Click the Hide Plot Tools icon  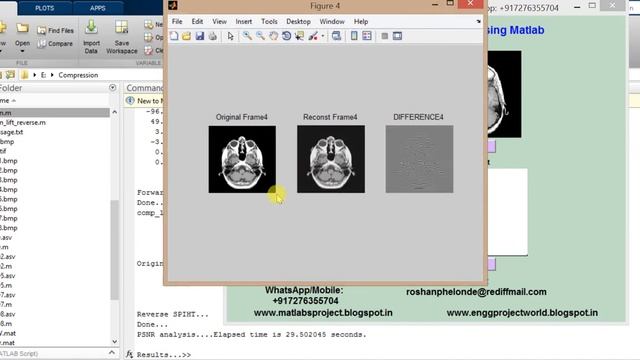point(384,36)
